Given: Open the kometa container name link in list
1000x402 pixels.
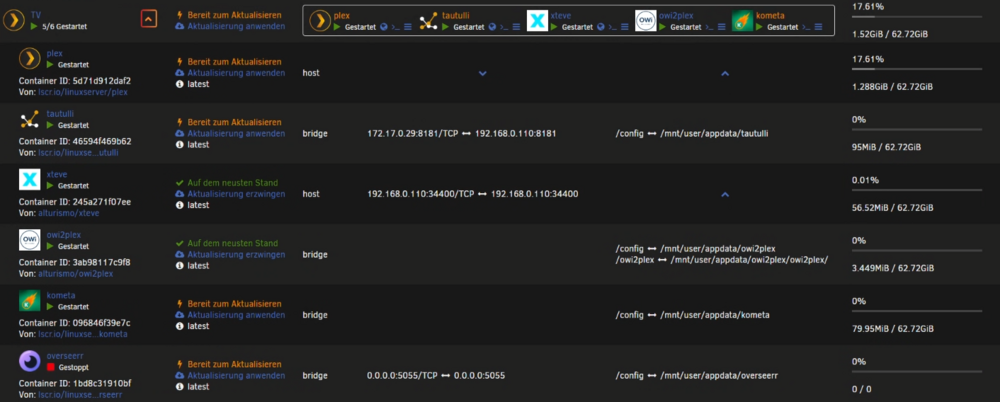Looking at the screenshot, I should [61, 295].
